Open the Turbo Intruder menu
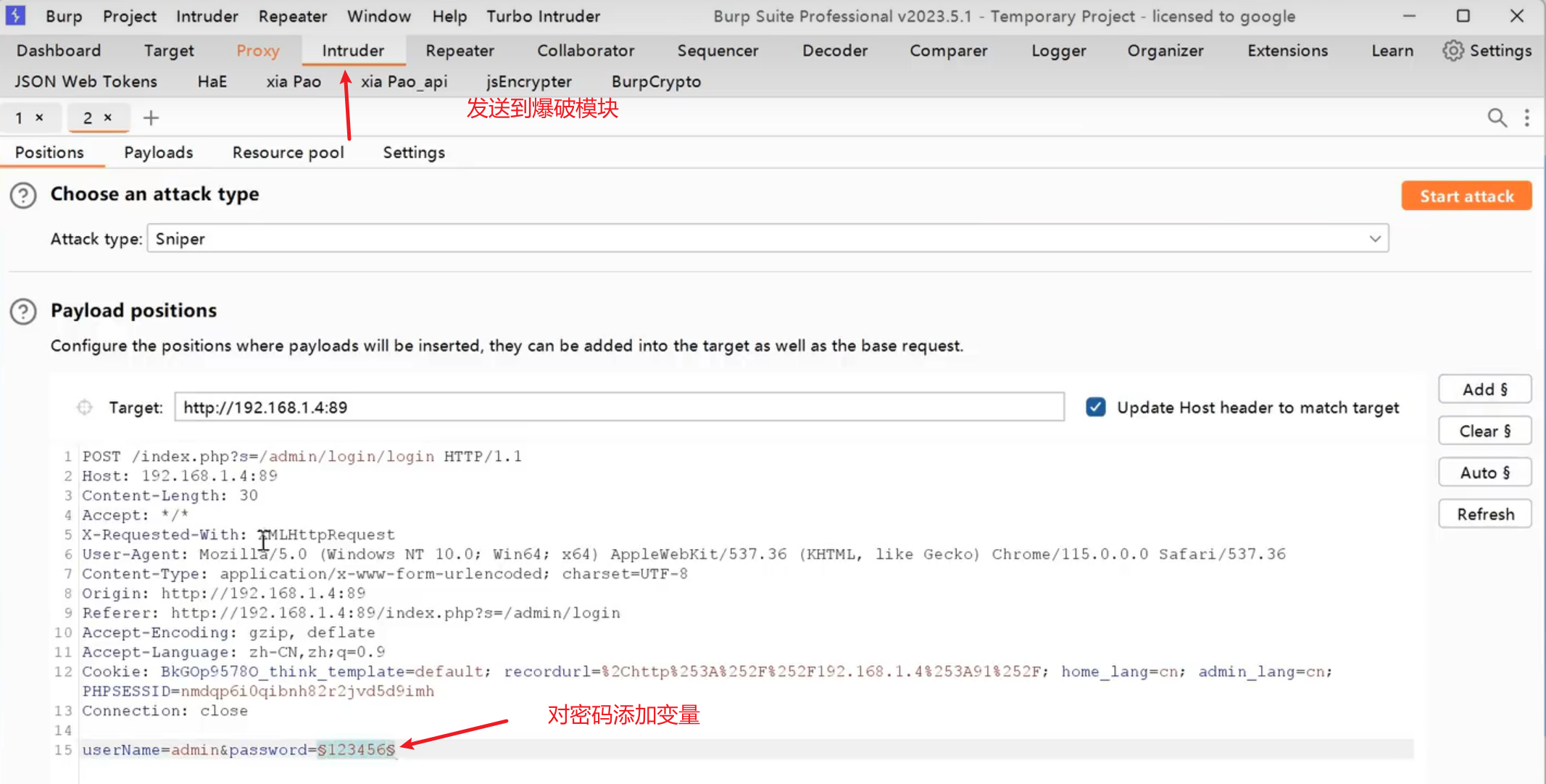The image size is (1546, 784). pos(543,16)
